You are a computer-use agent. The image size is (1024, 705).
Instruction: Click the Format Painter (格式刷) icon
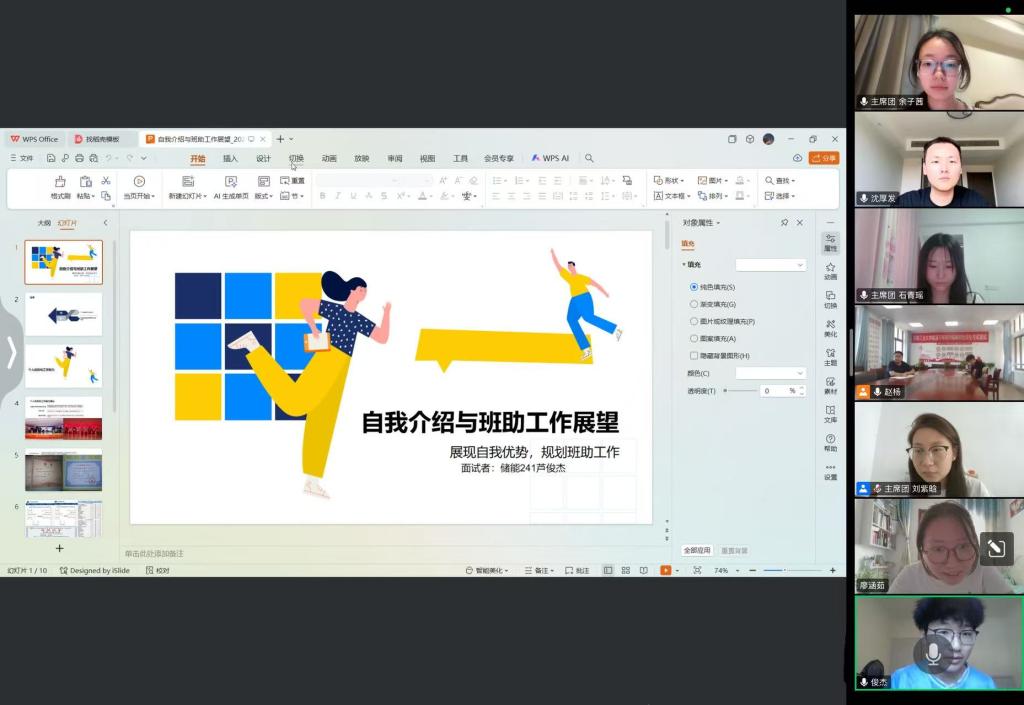(60, 182)
